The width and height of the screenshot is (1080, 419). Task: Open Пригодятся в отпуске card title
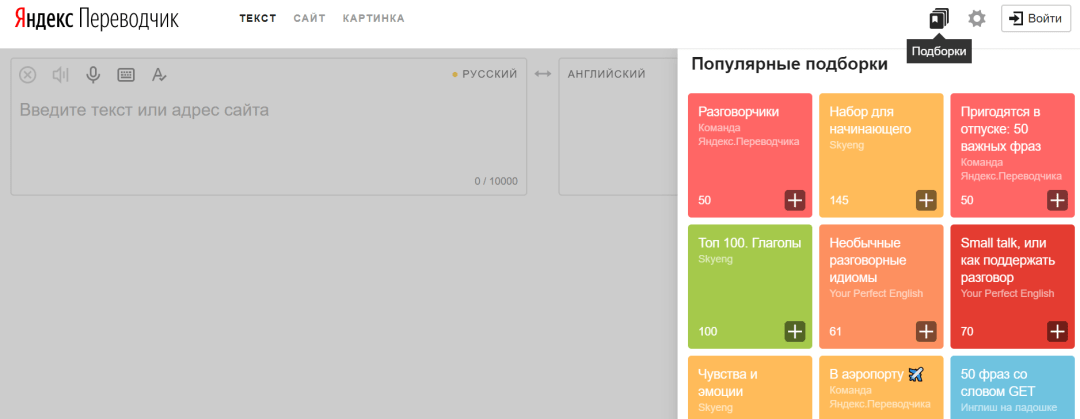(1001, 129)
